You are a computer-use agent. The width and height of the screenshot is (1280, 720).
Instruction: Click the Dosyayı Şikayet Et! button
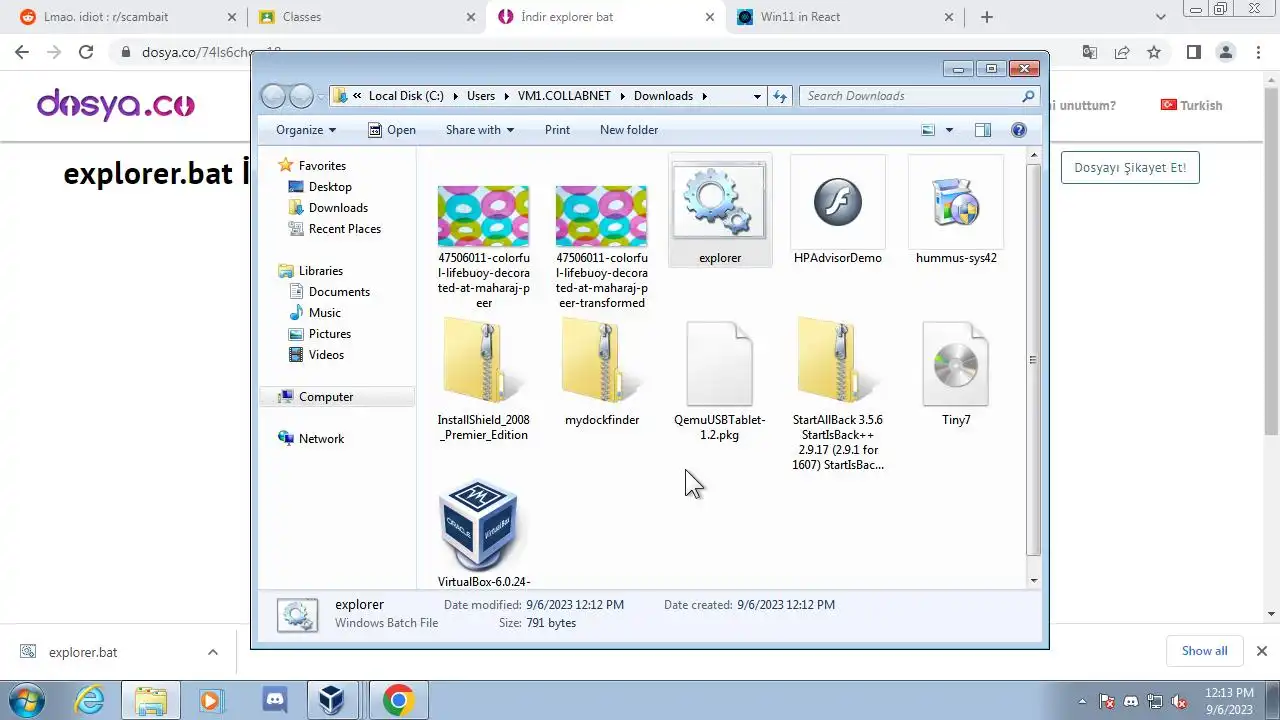coord(1130,167)
